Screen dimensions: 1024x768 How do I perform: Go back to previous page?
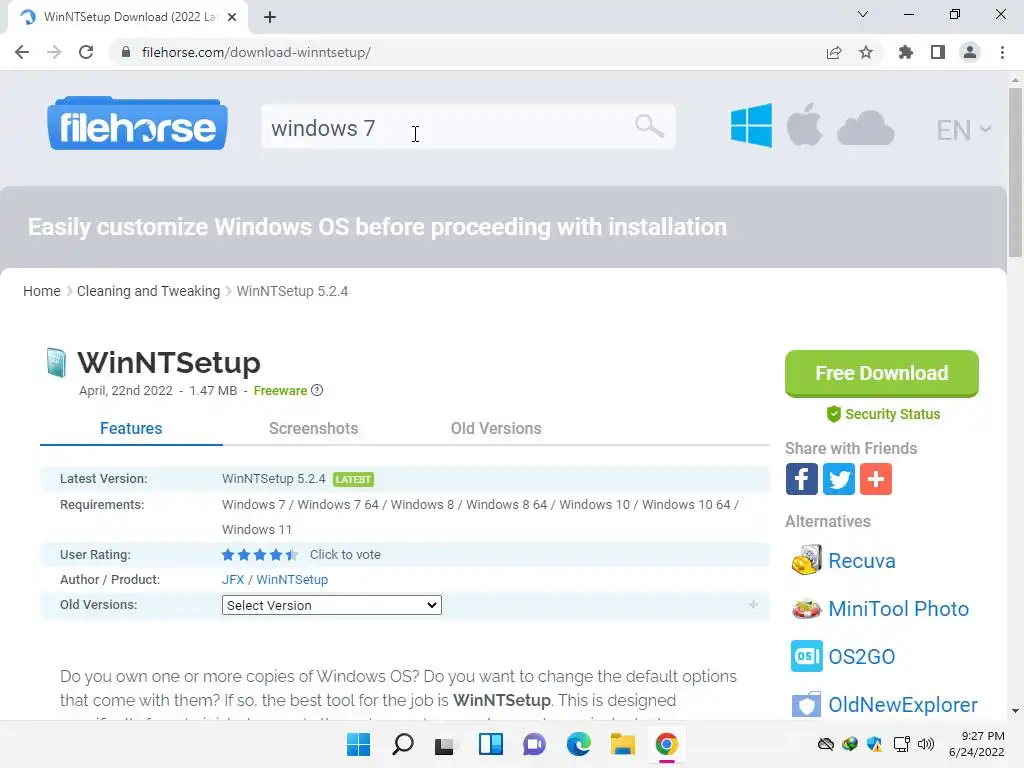22,52
